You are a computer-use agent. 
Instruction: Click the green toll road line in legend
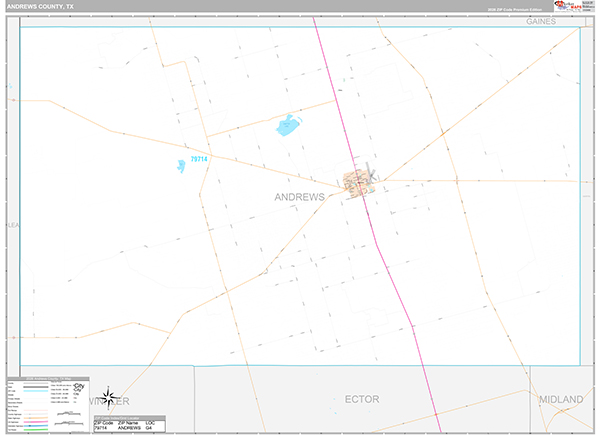[x=36, y=430]
